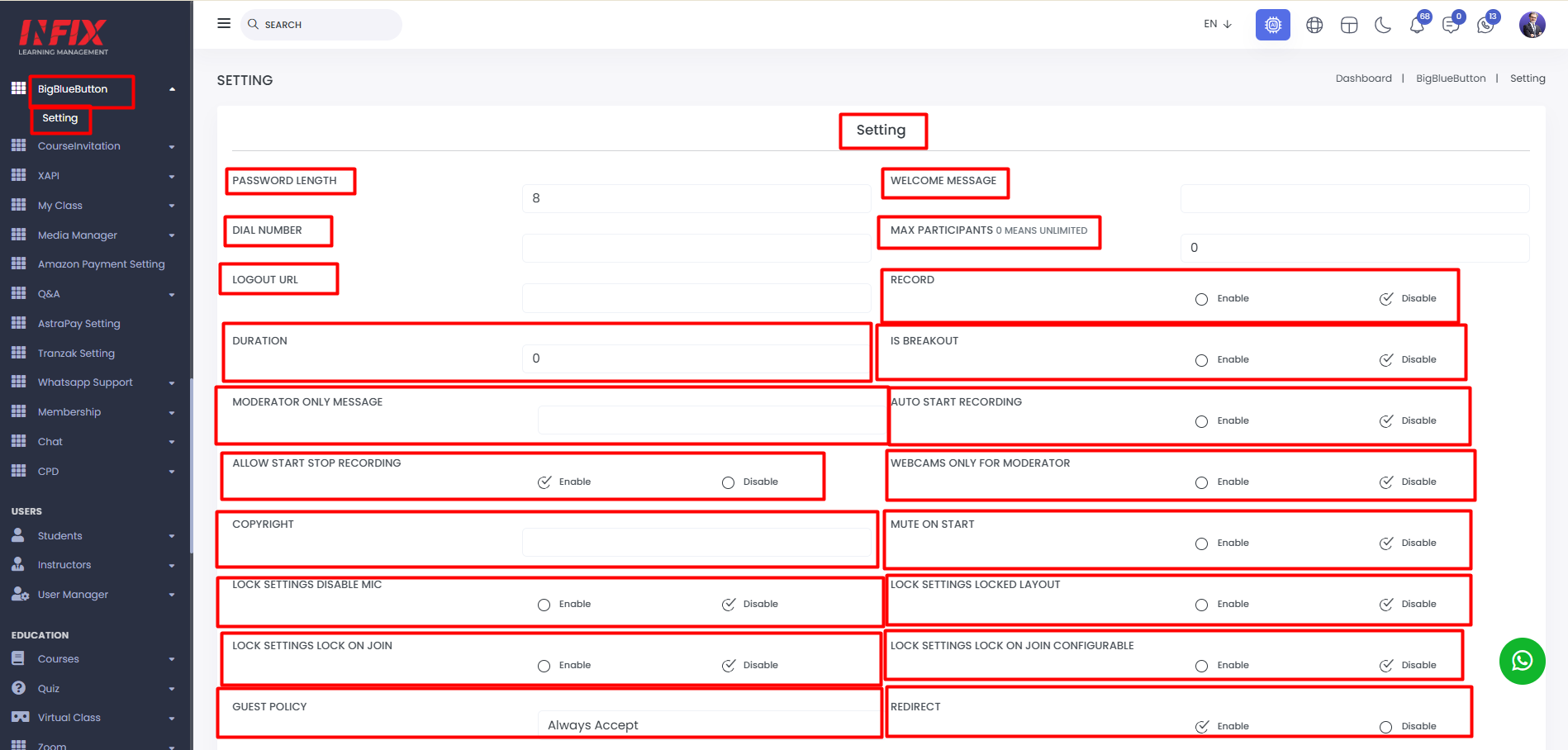
Task: Select Disable for Allow Start Stop Recording
Action: (728, 482)
